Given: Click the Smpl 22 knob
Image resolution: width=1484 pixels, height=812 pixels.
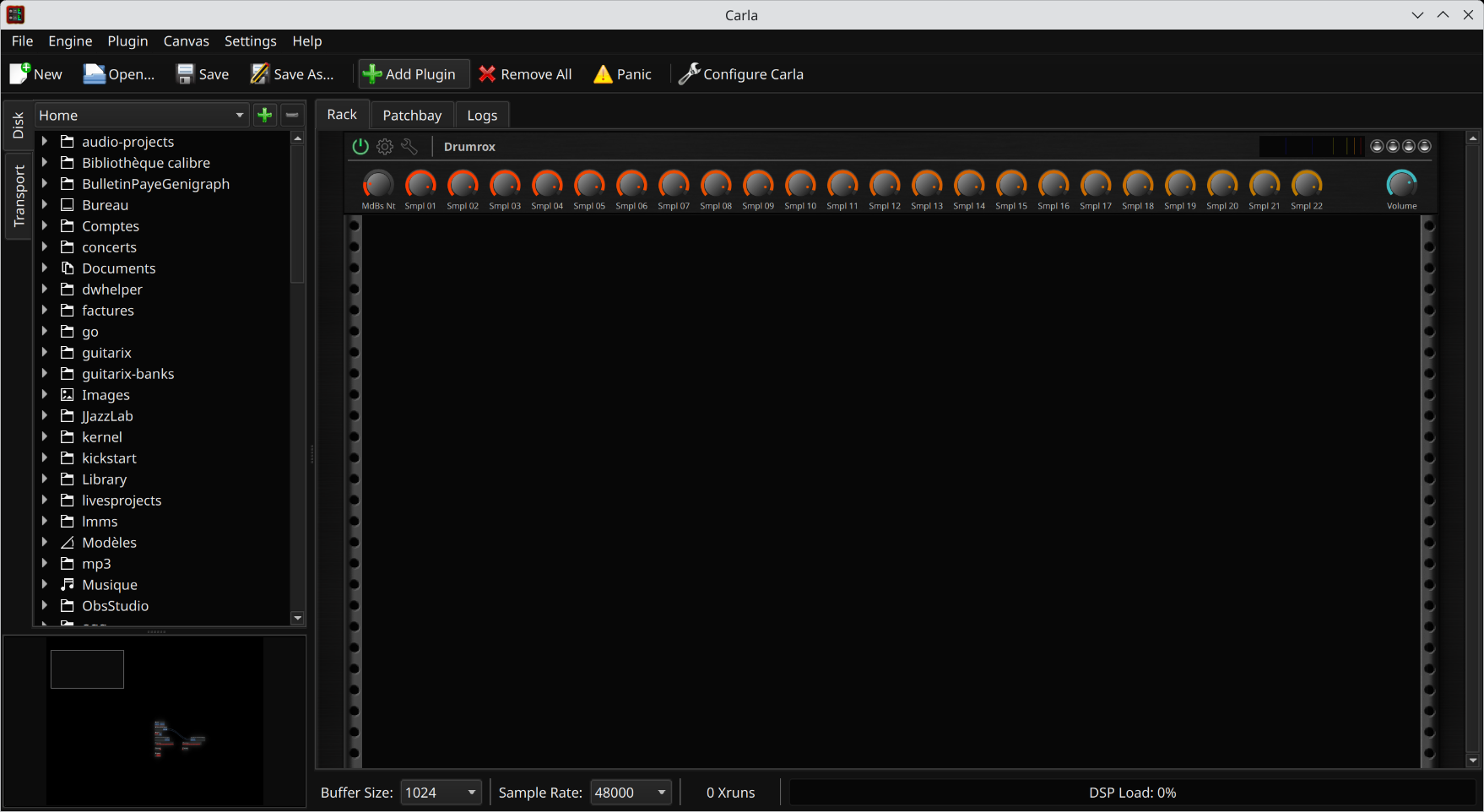Looking at the screenshot, I should [1307, 184].
